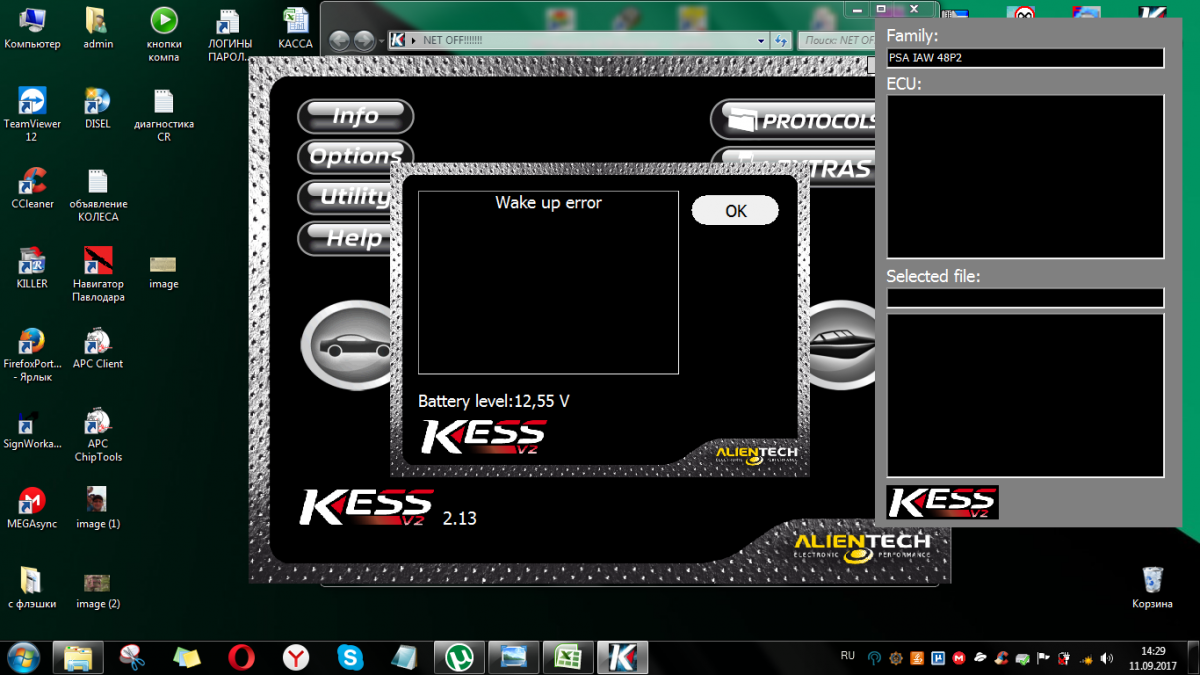Open Skype from the taskbar
Image resolution: width=1200 pixels, height=675 pixels.
point(350,657)
